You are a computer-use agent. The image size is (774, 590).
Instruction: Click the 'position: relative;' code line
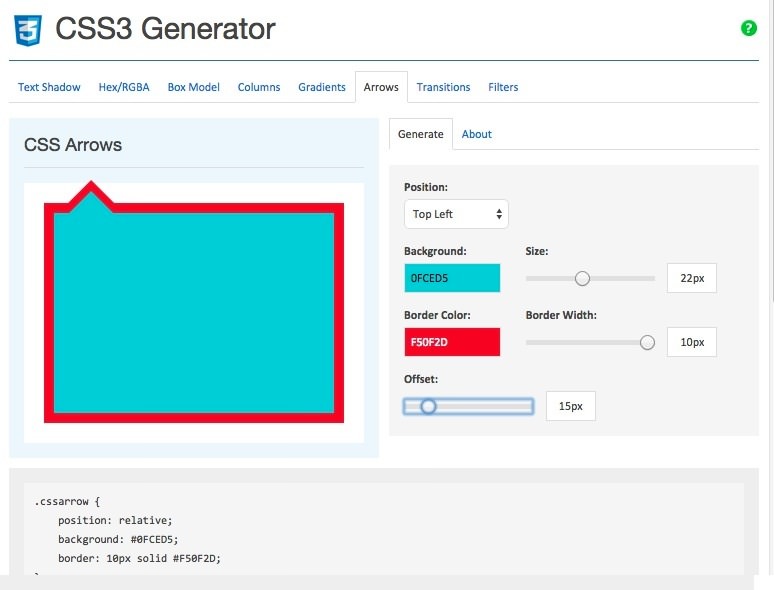[115, 520]
